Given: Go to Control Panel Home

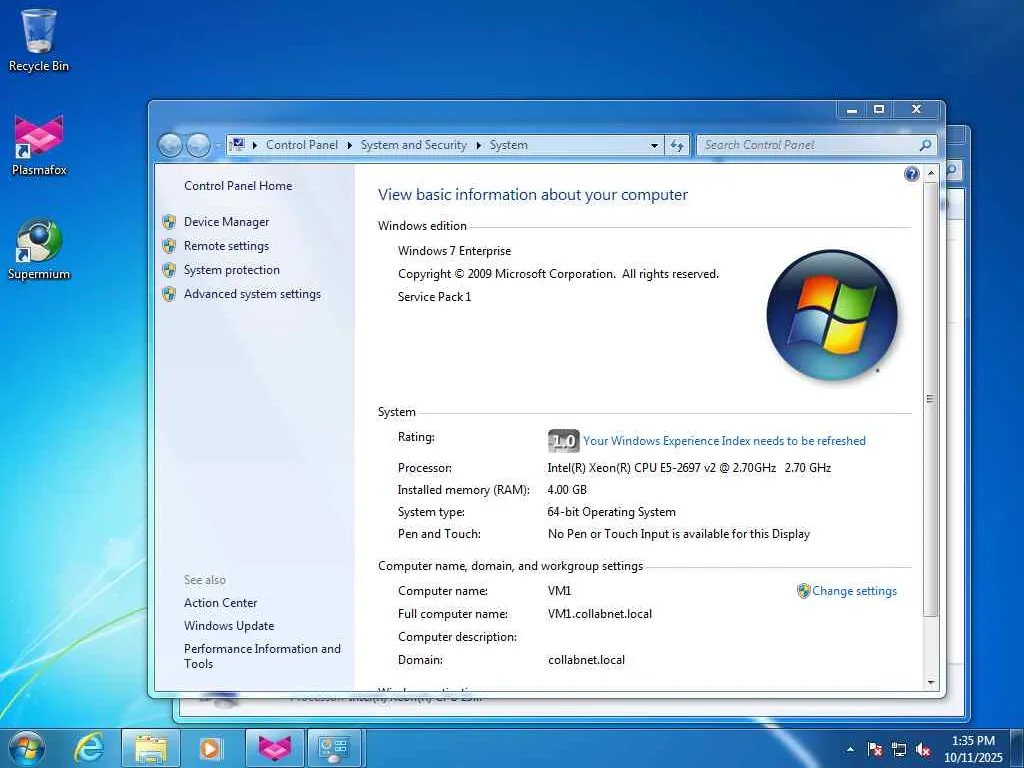Looking at the screenshot, I should [x=238, y=186].
